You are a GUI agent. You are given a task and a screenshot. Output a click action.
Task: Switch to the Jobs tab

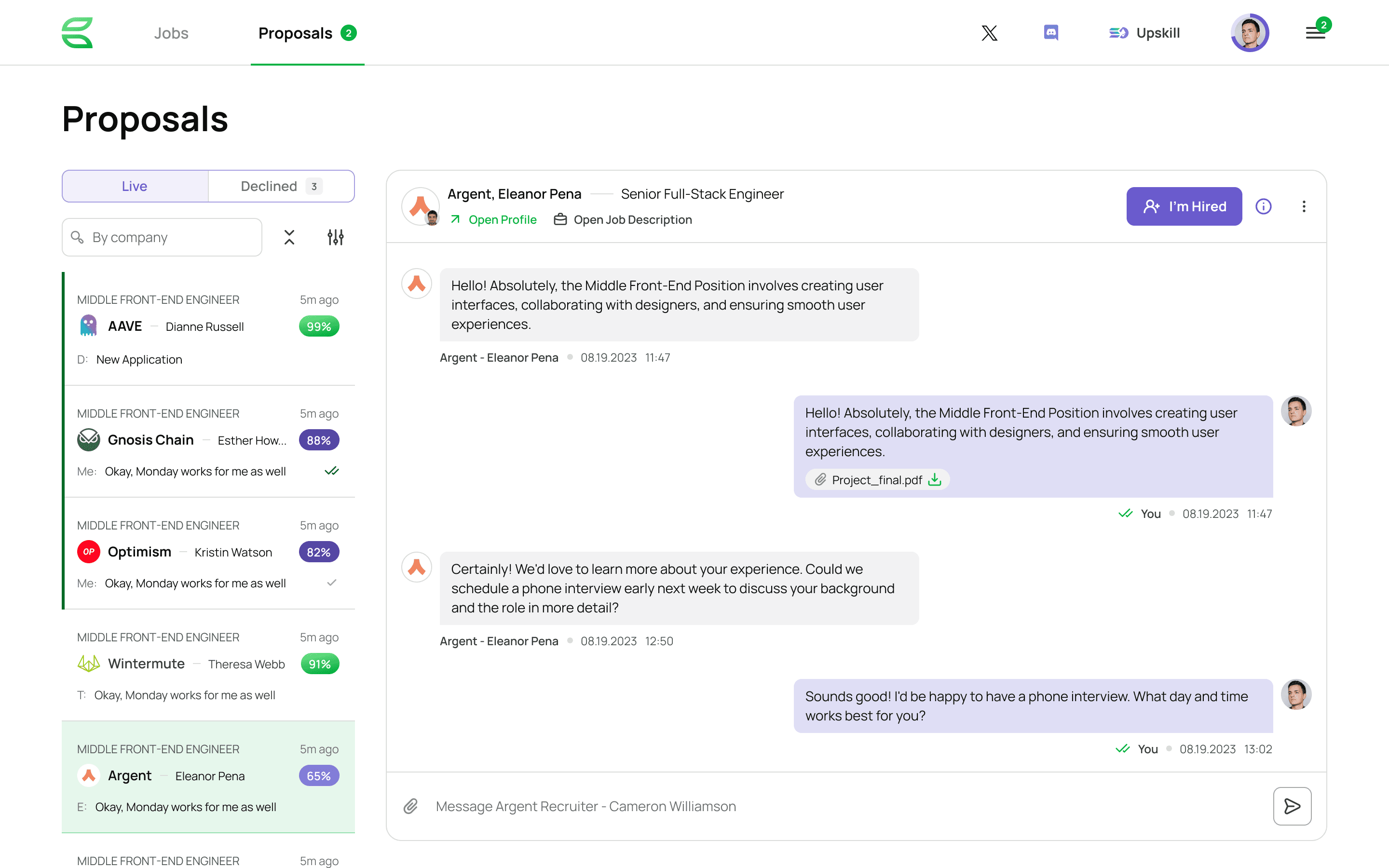coord(171,33)
